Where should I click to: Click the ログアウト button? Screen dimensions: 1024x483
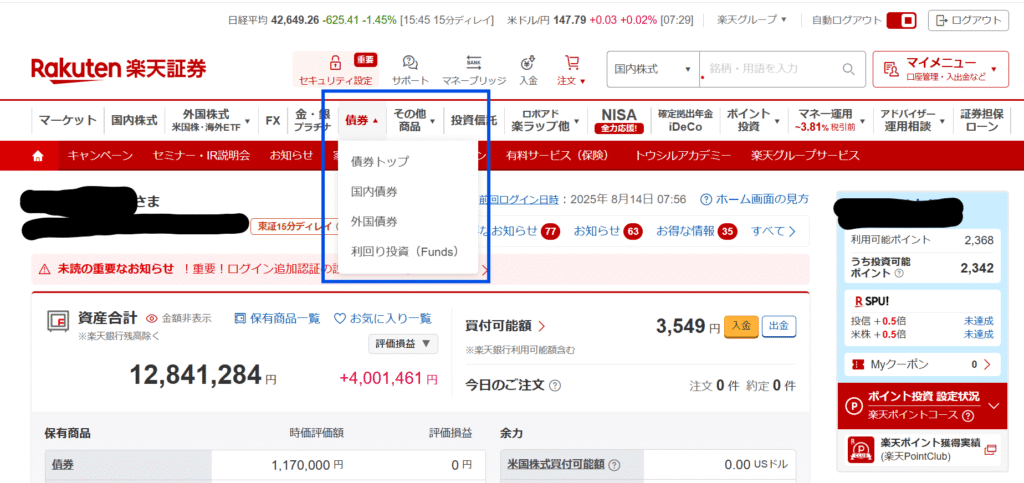click(968, 20)
